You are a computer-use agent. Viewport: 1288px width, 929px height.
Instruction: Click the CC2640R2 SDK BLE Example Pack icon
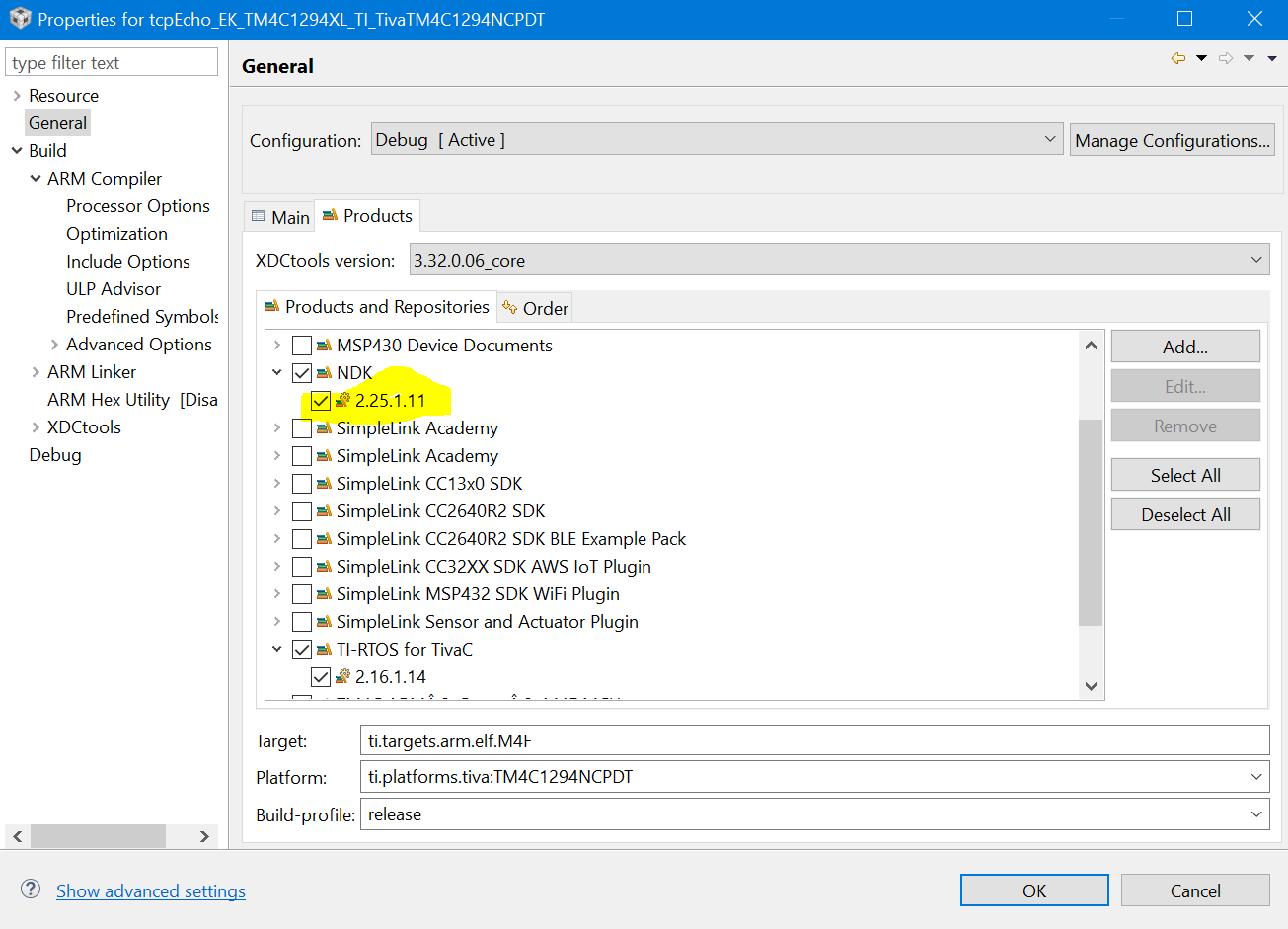[x=324, y=539]
